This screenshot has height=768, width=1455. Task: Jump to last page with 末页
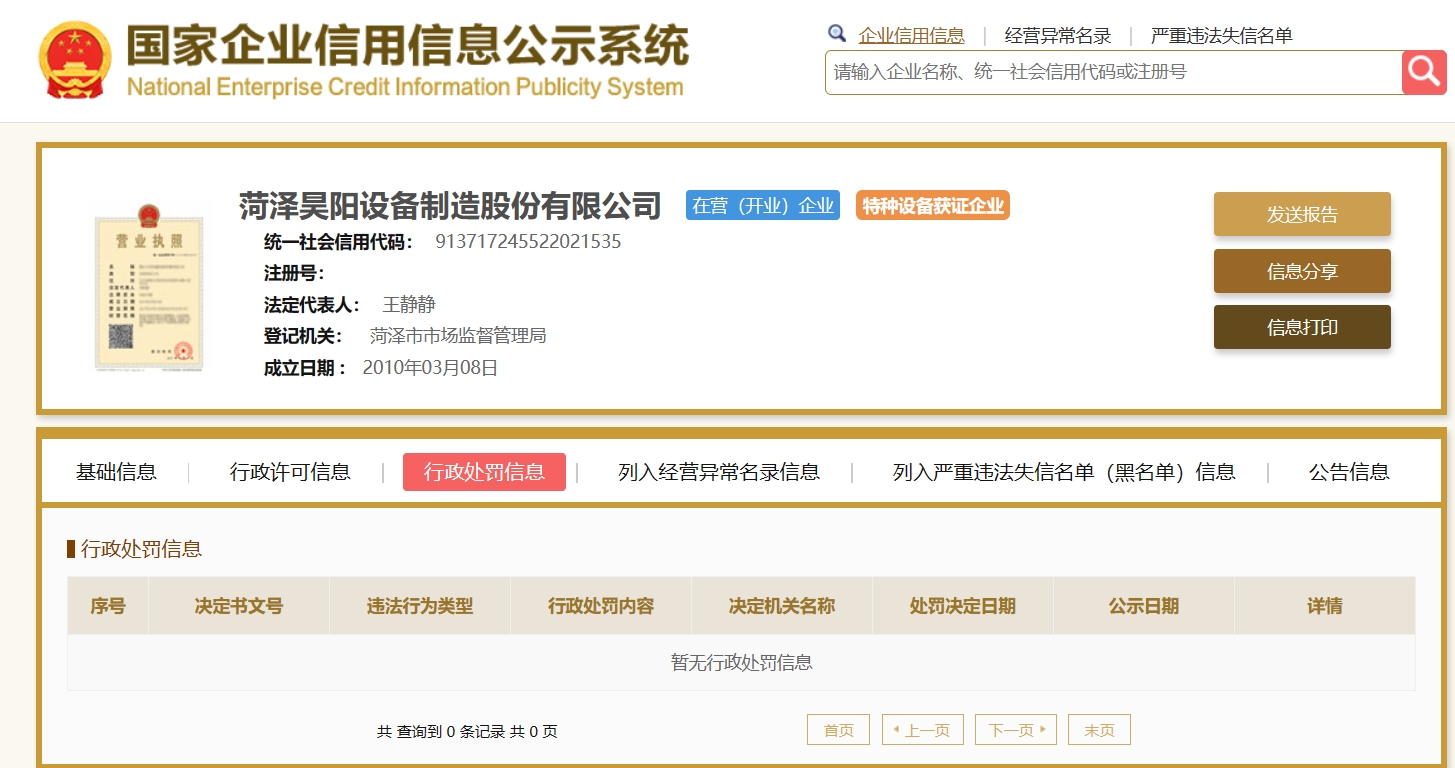click(x=1099, y=730)
